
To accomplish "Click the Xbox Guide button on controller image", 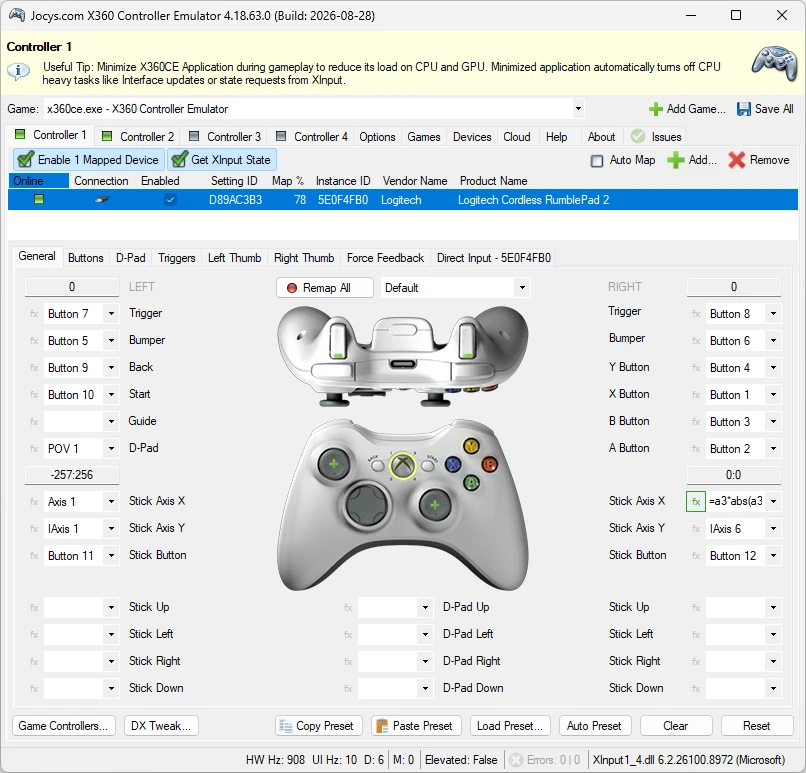I will (x=403, y=465).
